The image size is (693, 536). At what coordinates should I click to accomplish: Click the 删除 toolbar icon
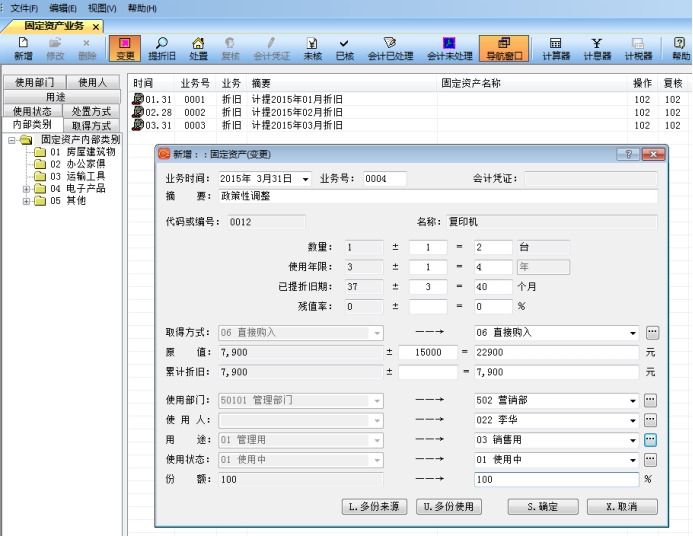pos(87,49)
